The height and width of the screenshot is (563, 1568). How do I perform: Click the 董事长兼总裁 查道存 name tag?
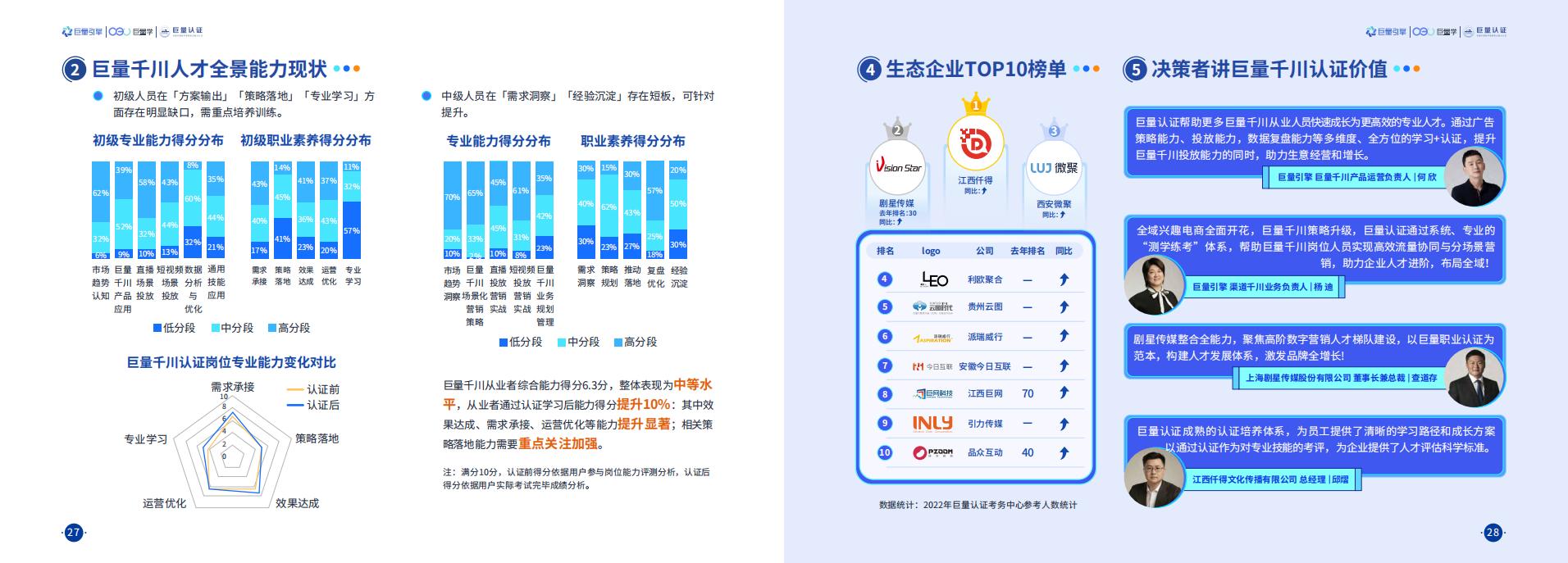pos(1341,378)
